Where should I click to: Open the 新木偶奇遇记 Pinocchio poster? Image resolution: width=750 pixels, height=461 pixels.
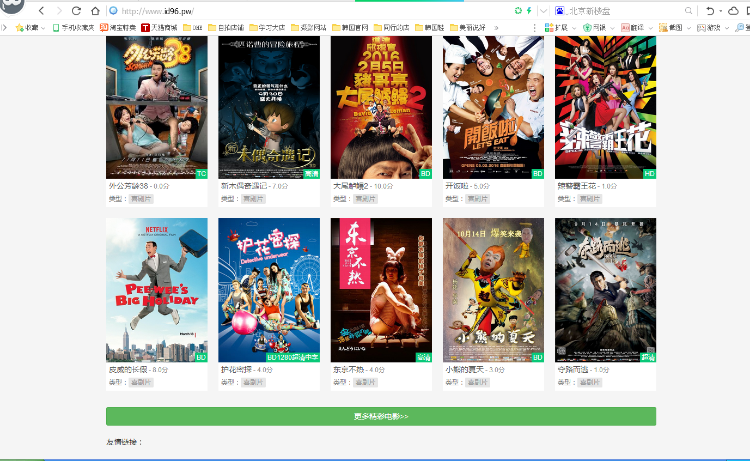[x=269, y=107]
